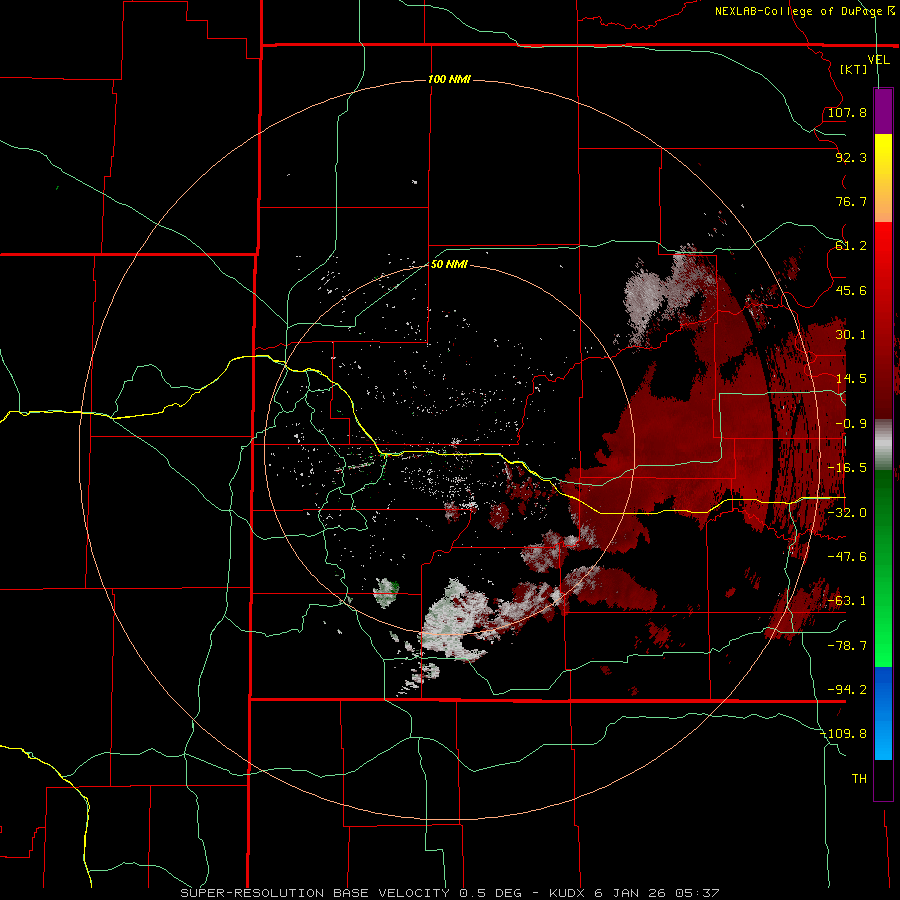
Task: Click the VEL legend title
Action: pos(878,60)
